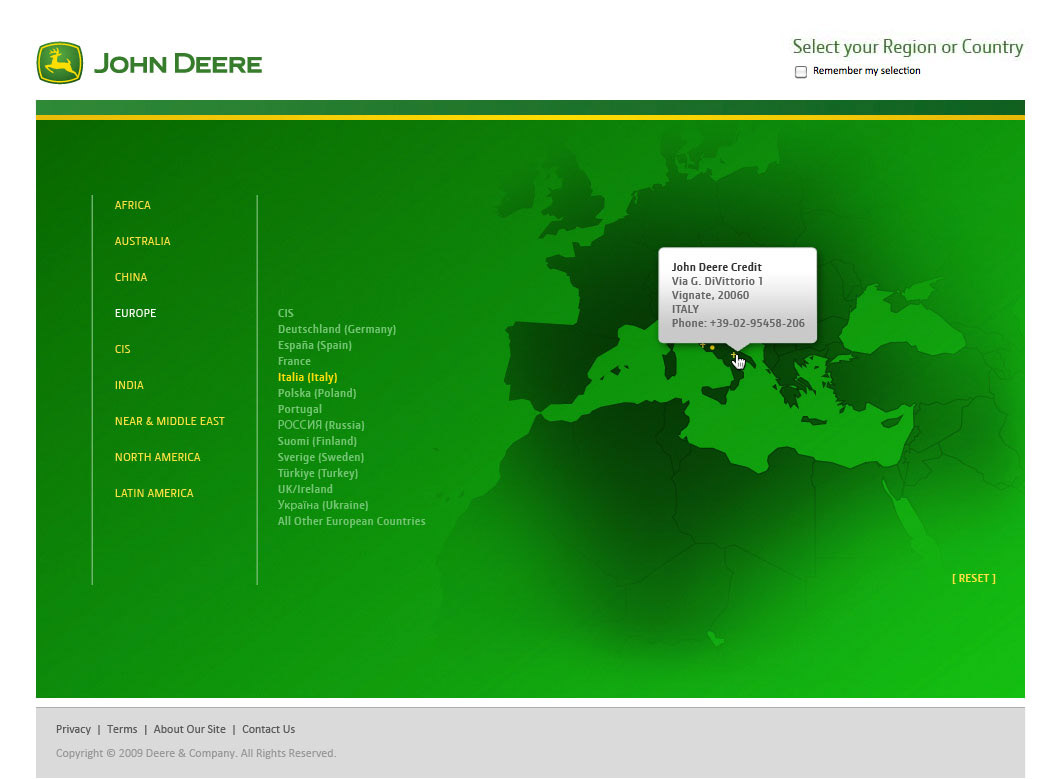Open the Terms footer link

tap(122, 729)
